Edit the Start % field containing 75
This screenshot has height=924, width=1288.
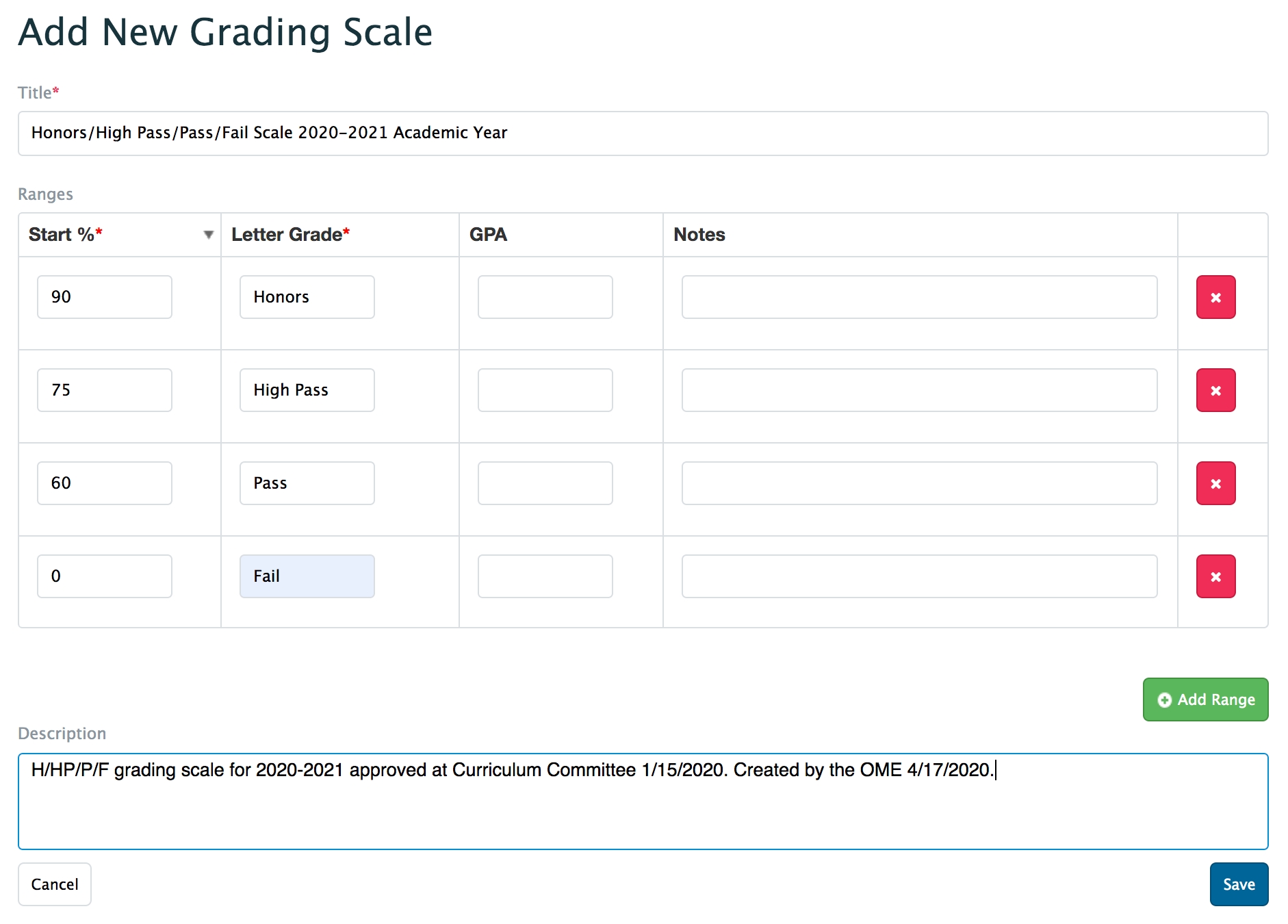click(105, 390)
